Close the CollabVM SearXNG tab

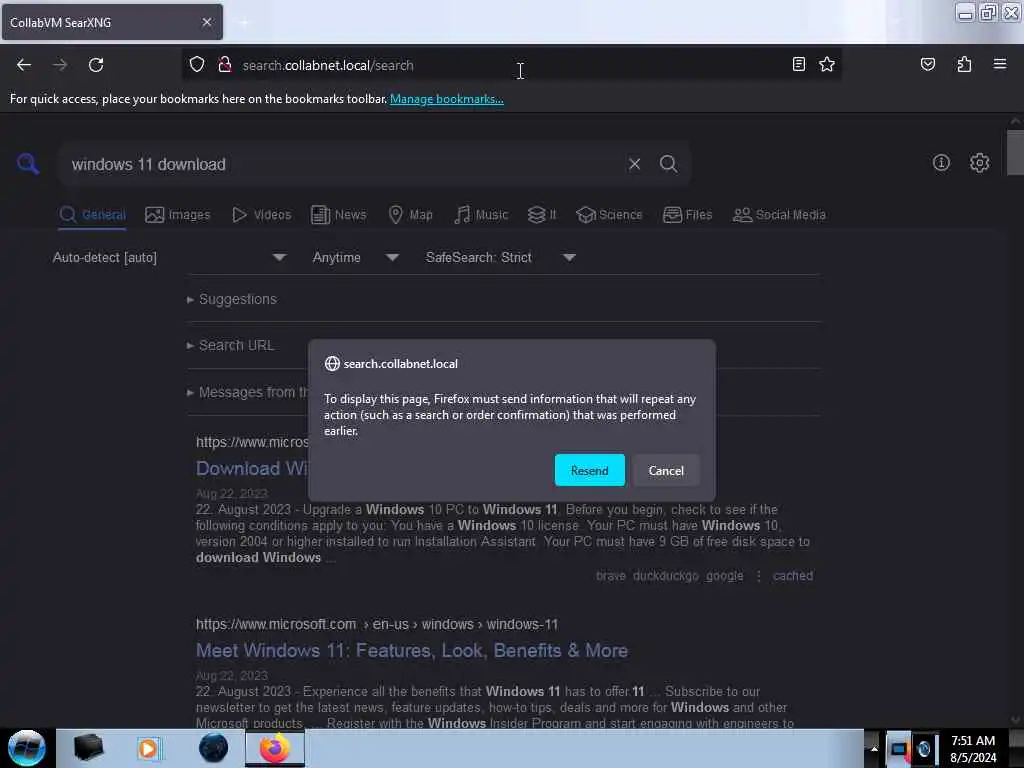206,22
